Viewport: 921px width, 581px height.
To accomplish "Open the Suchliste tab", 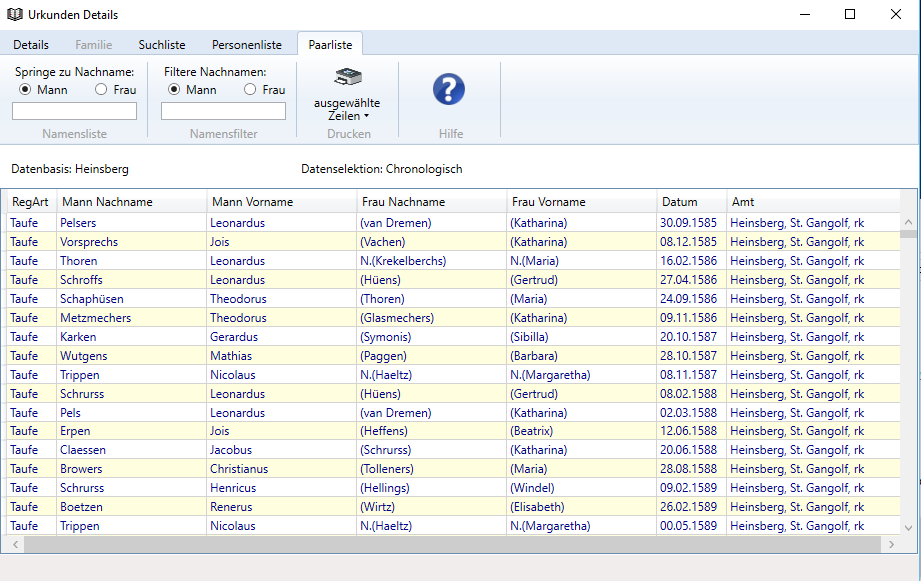I will pos(162,45).
